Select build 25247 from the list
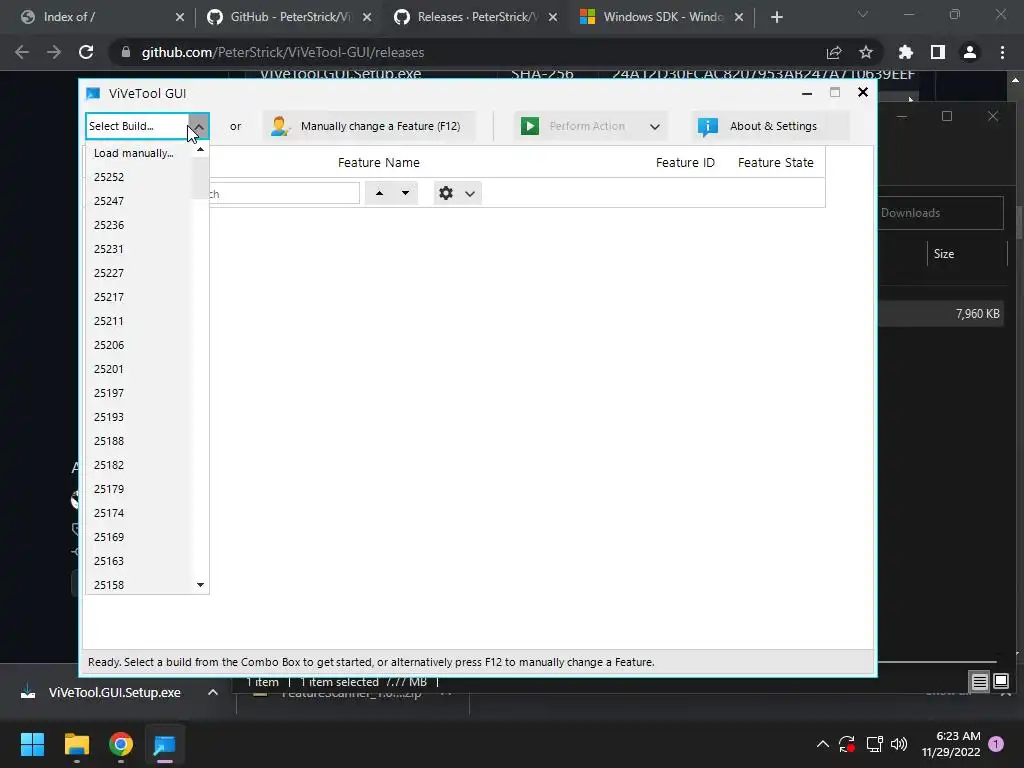Viewport: 1024px width, 768px height. [138, 201]
